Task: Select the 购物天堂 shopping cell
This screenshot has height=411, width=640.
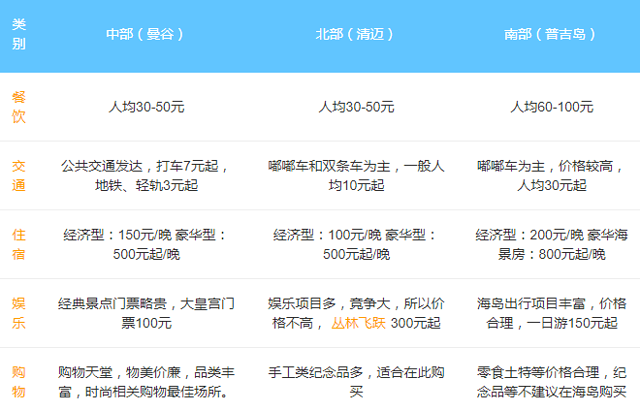Action: (x=147, y=382)
